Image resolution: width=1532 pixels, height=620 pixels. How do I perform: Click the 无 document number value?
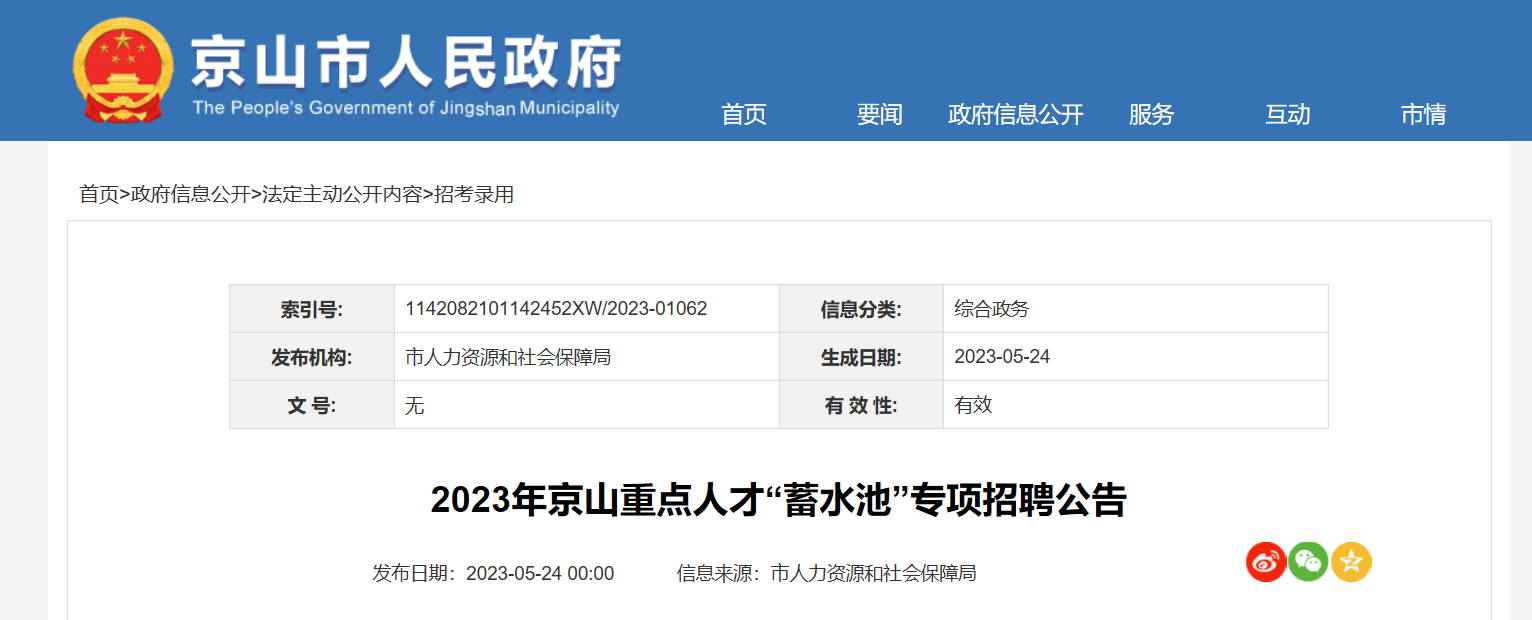(x=414, y=405)
